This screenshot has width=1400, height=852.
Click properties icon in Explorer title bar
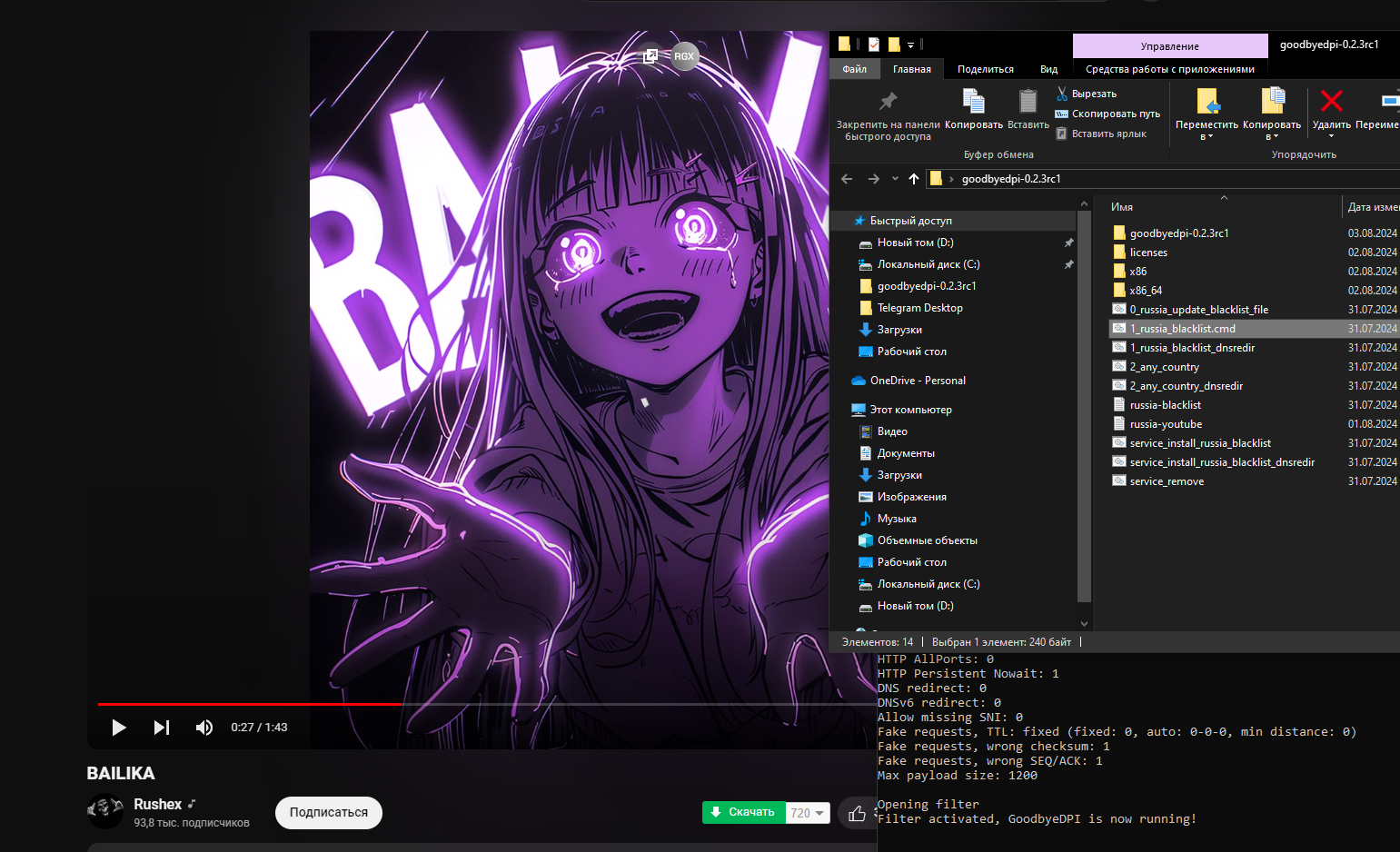[874, 44]
